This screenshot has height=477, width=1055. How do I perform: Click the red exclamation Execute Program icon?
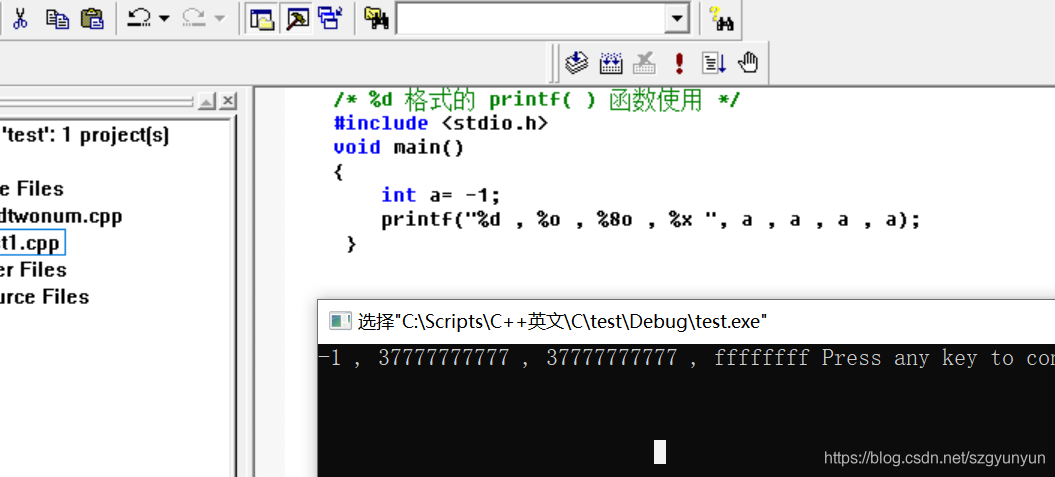(680, 63)
